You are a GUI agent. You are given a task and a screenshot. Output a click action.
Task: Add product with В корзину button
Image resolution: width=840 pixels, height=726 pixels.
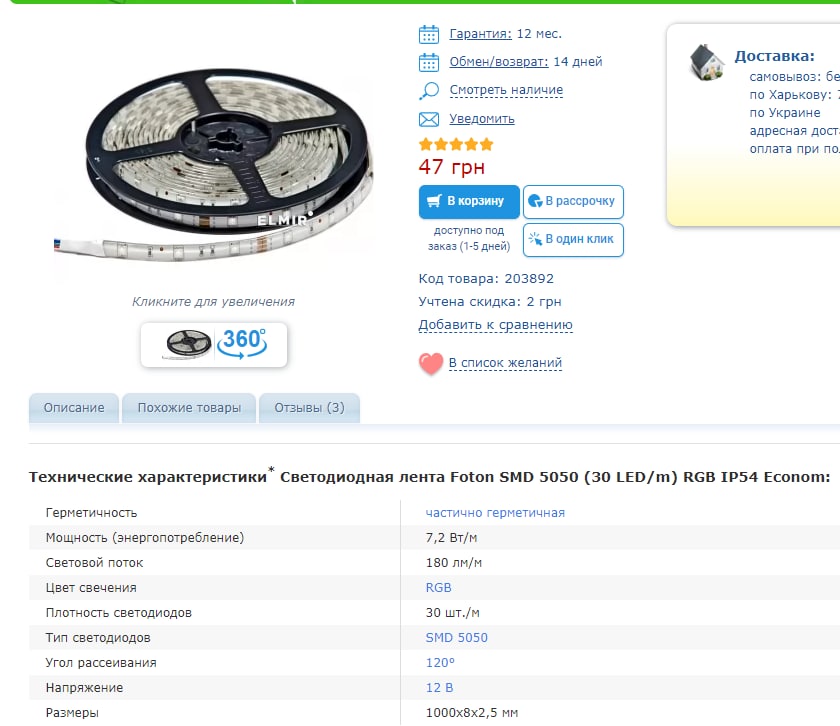coord(469,201)
